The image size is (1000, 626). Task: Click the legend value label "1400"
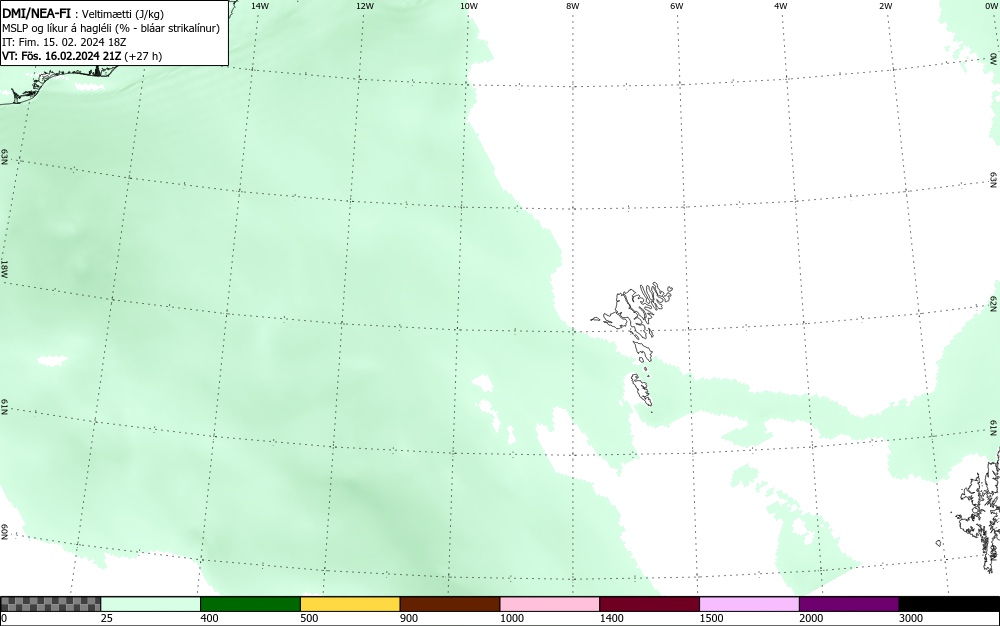pos(611,618)
